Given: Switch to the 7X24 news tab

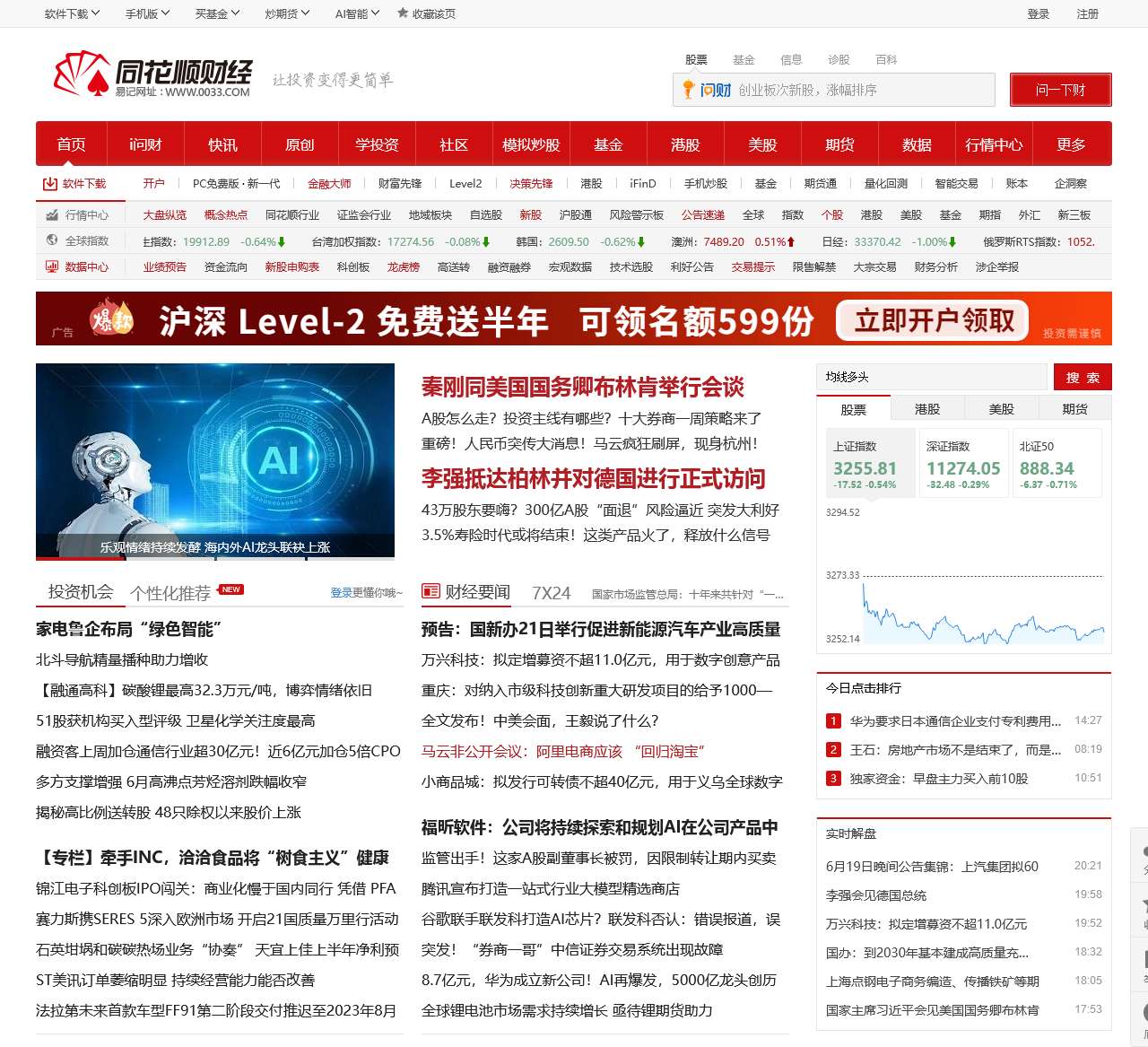Looking at the screenshot, I should pyautogui.click(x=551, y=593).
